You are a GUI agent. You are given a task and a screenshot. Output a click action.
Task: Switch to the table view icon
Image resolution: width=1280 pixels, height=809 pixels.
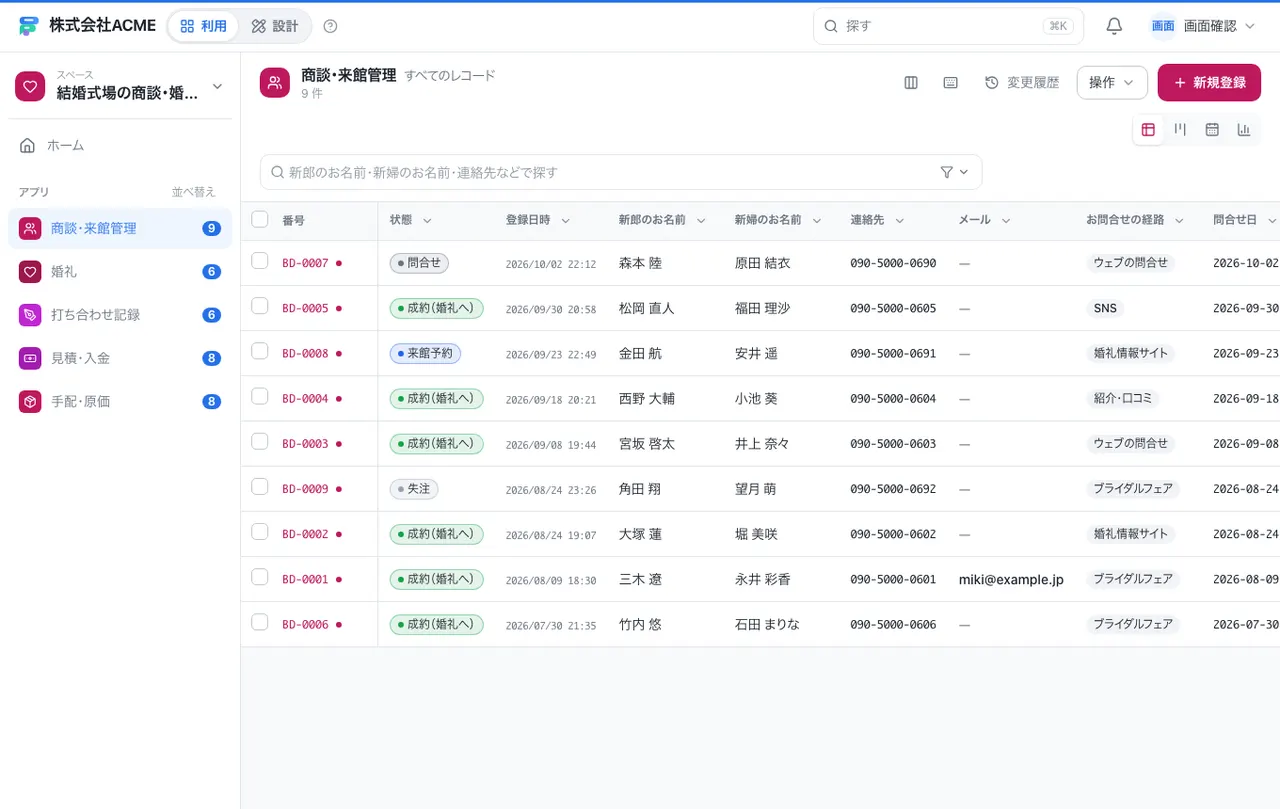[1148, 130]
